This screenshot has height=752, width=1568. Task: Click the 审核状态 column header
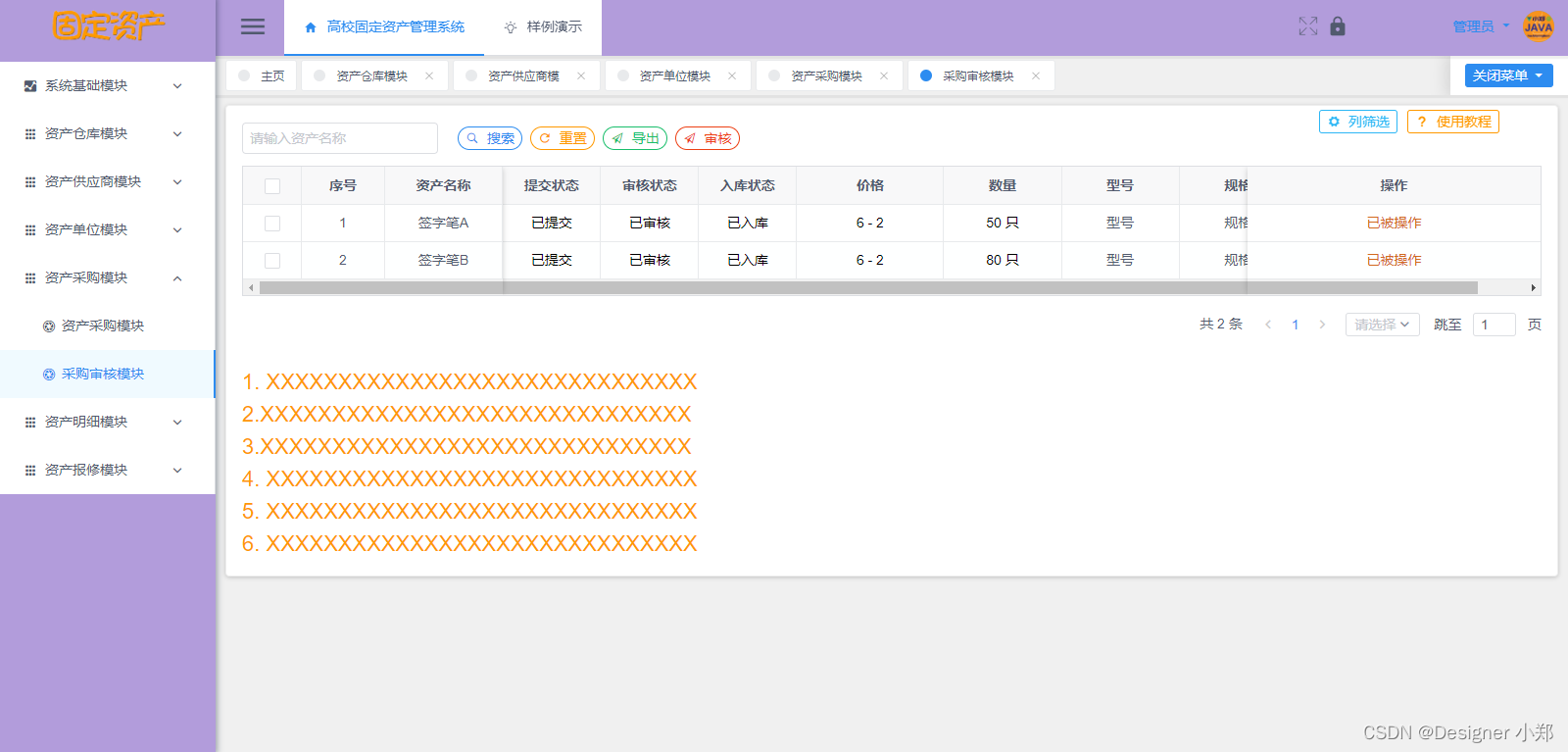650,186
